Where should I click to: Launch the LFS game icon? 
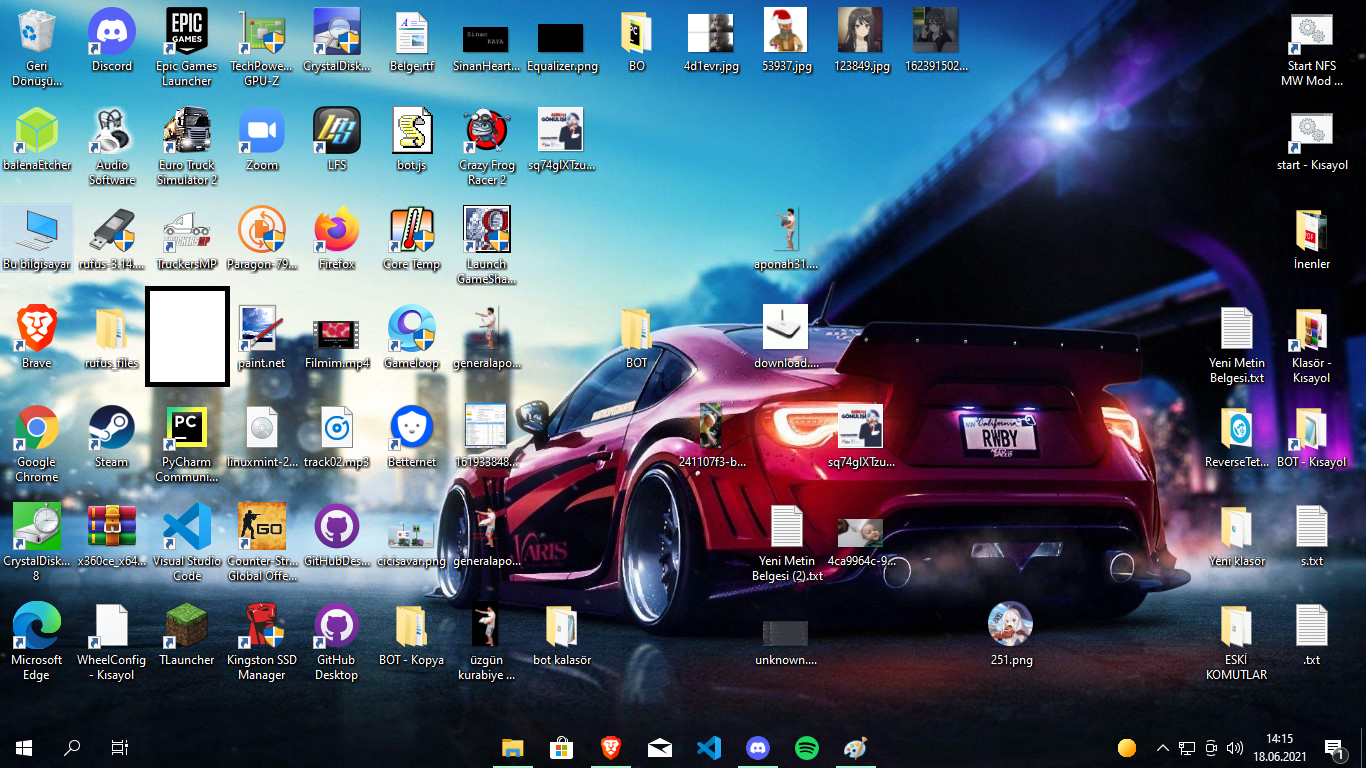pos(337,140)
